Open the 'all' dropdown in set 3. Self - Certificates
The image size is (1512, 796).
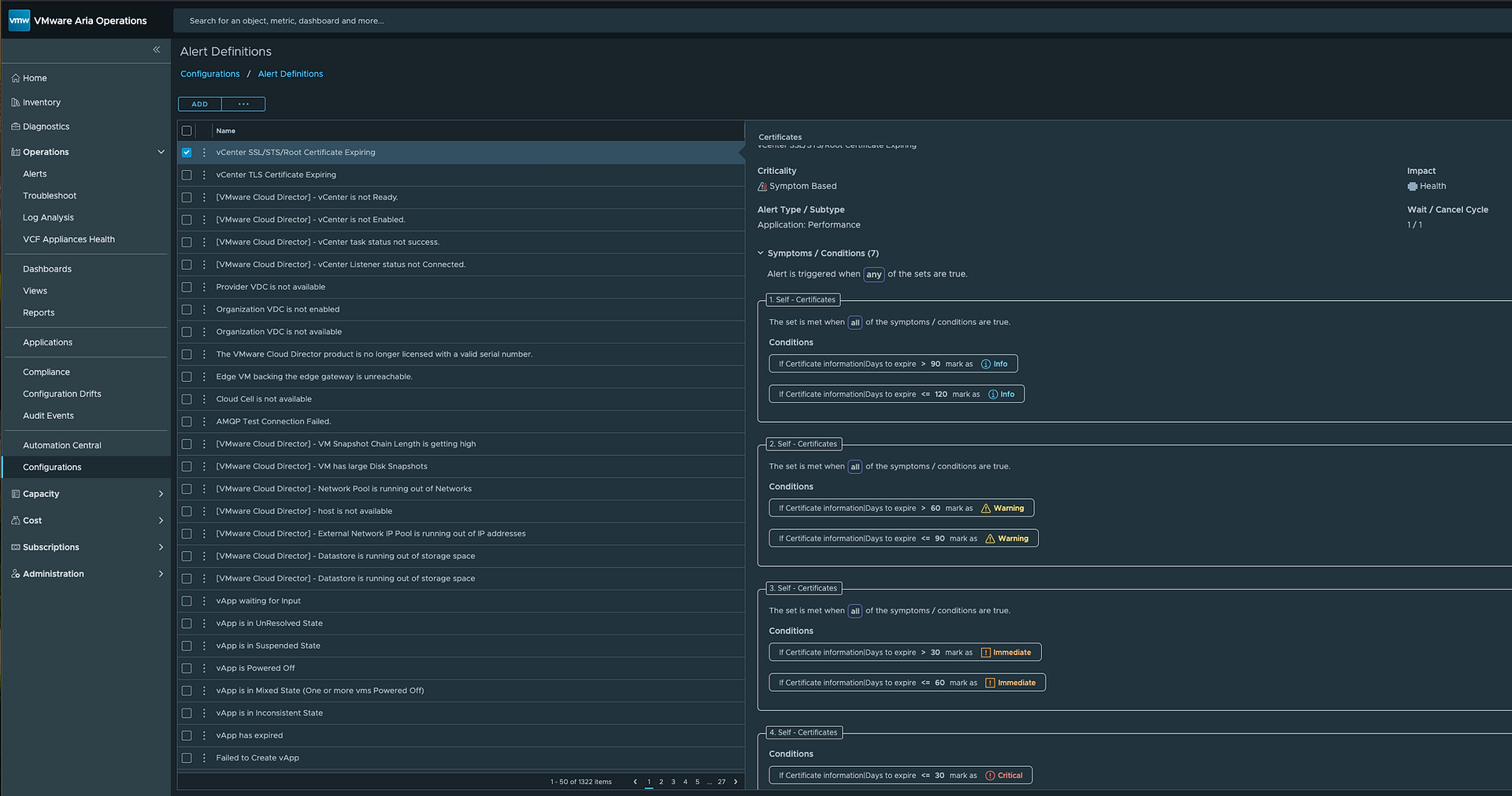pos(855,611)
